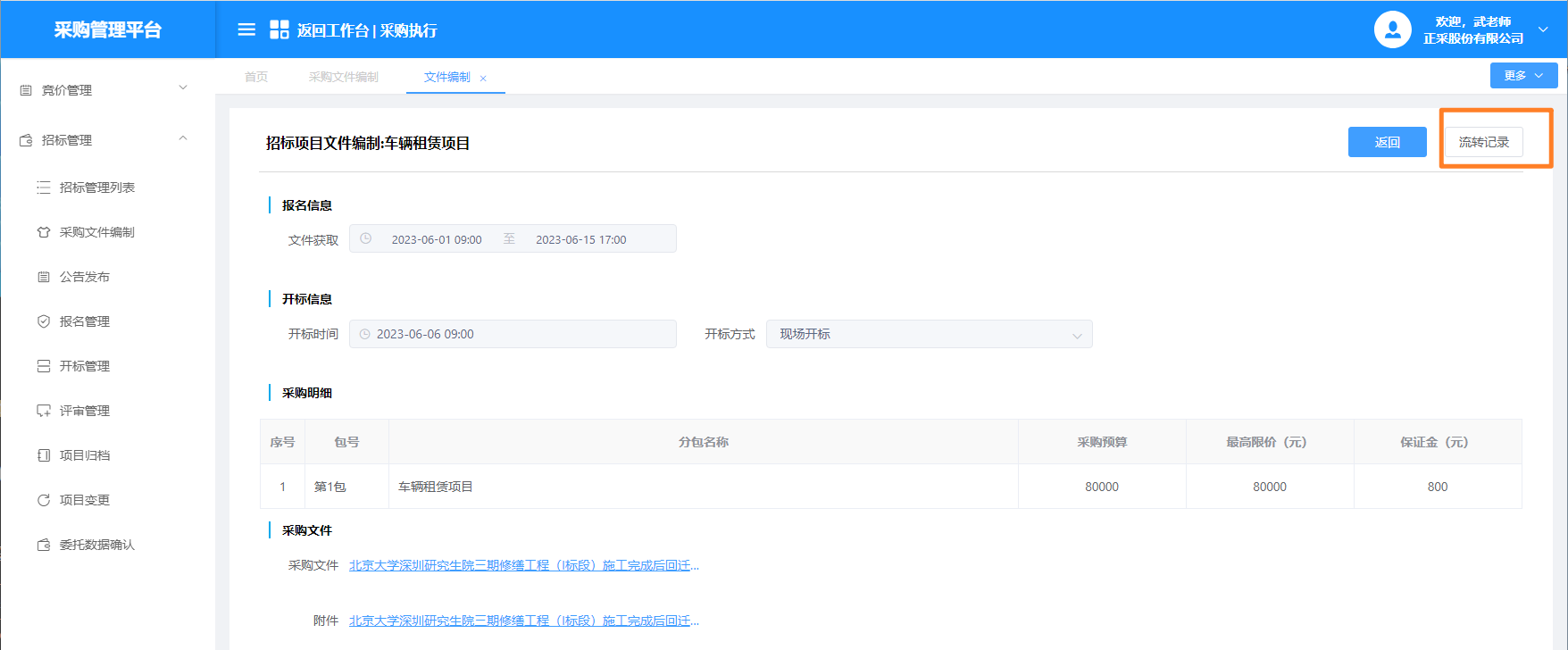Click the 流转记录 button
This screenshot has height=650, width=1568.
pyautogui.click(x=1483, y=142)
